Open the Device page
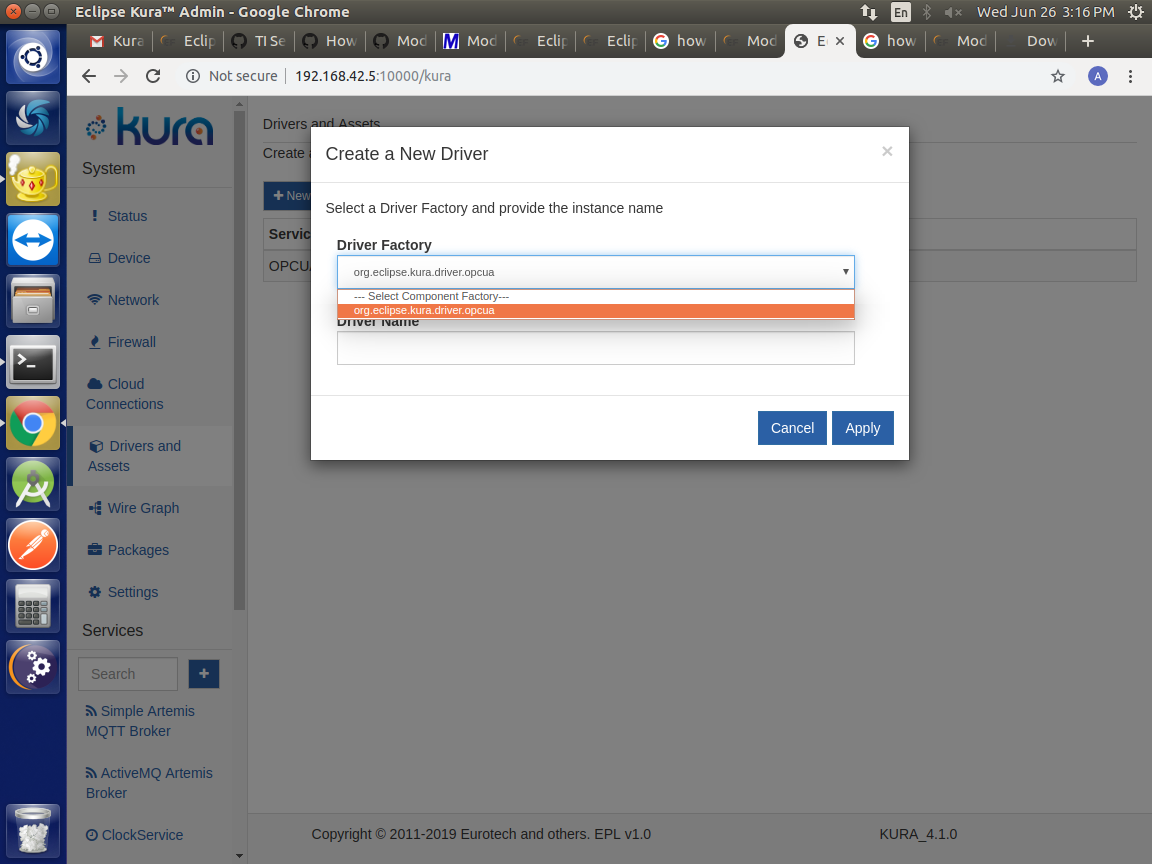 (x=120, y=258)
